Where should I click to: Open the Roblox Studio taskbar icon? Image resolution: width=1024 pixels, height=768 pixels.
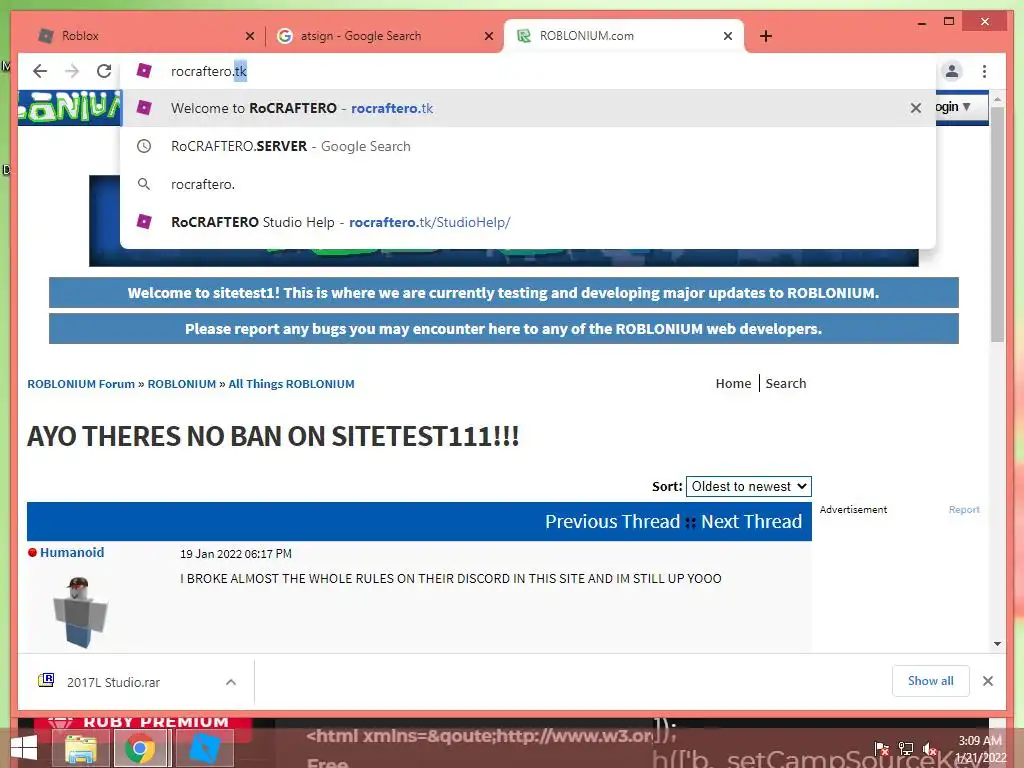coord(204,748)
